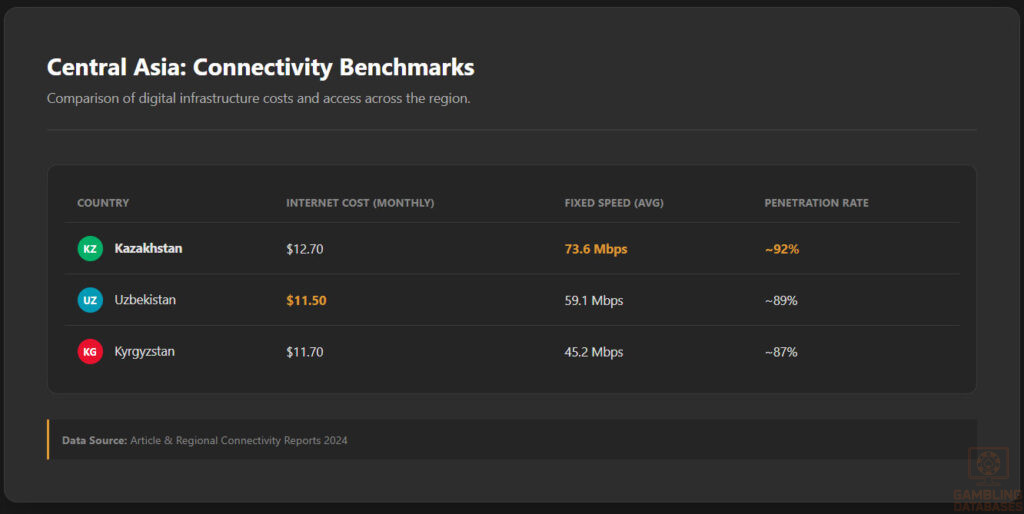The width and height of the screenshot is (1024, 514).
Task: Click the green KZ country badge
Action: [x=90, y=249]
